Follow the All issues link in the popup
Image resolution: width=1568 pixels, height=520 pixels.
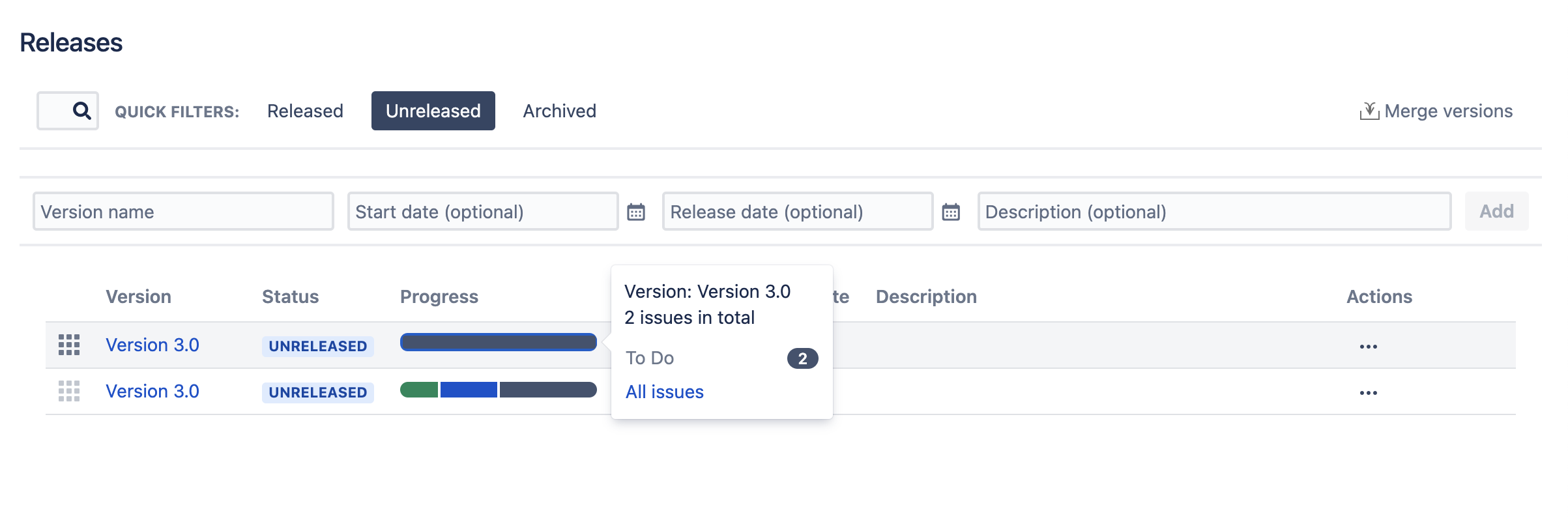(x=665, y=392)
